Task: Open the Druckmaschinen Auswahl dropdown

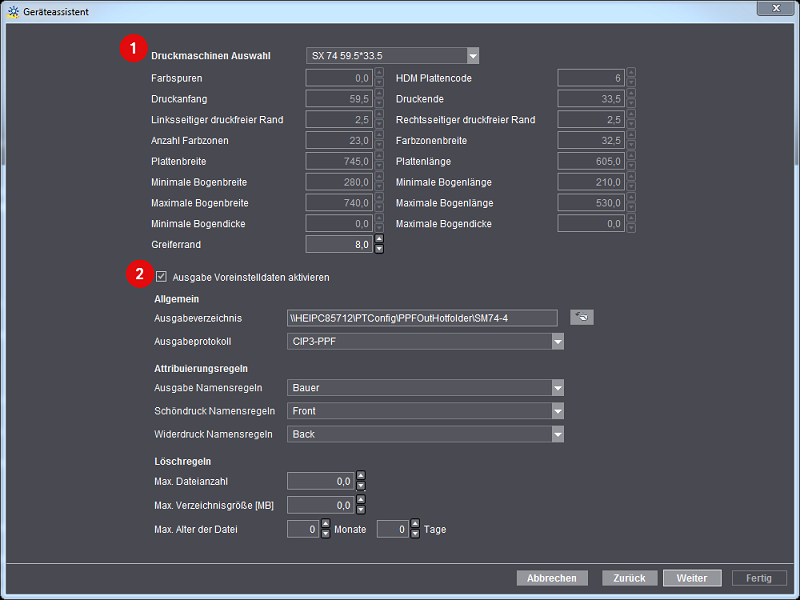Action: (473, 56)
